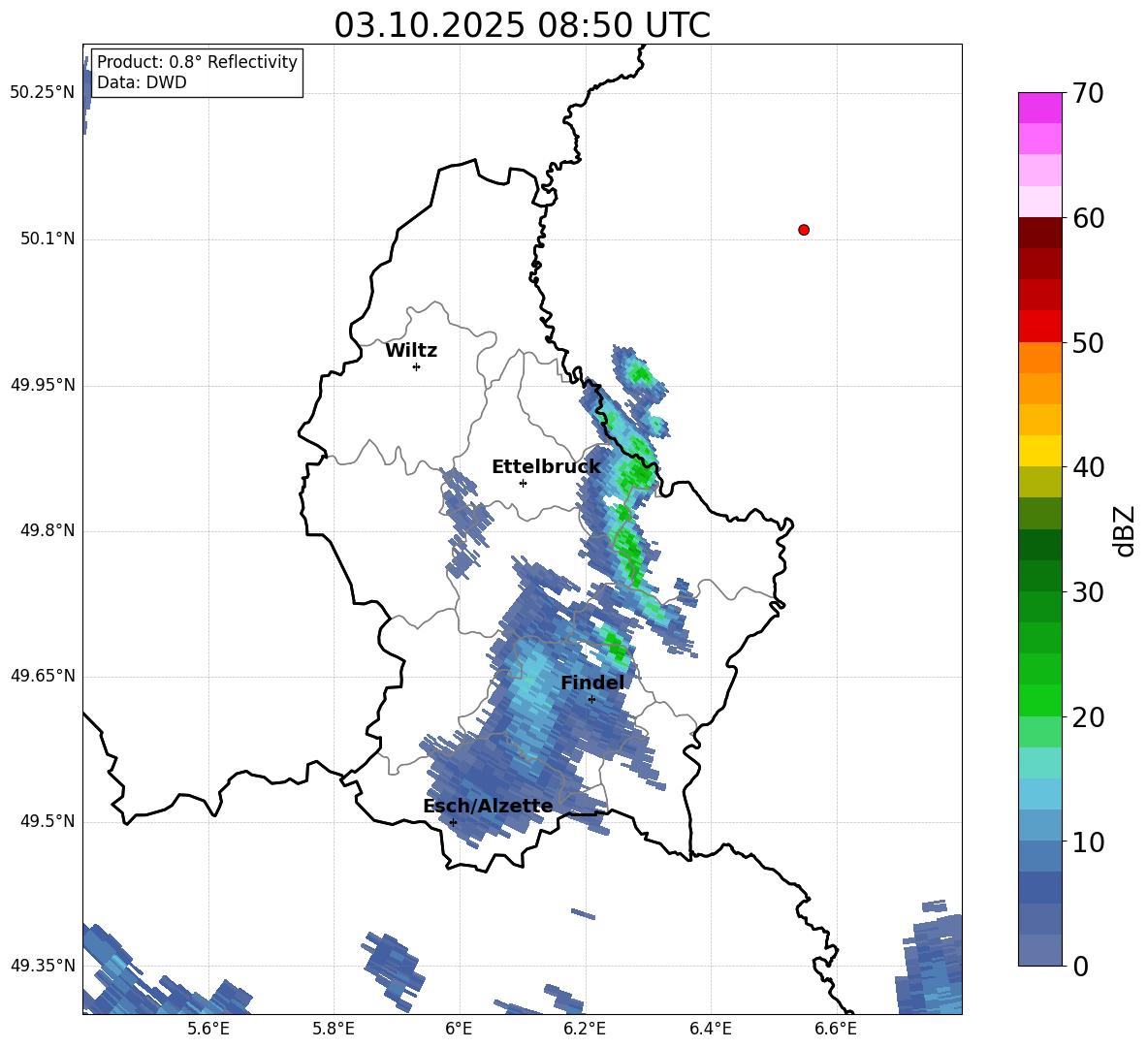Click the red radar site dot

804,230
